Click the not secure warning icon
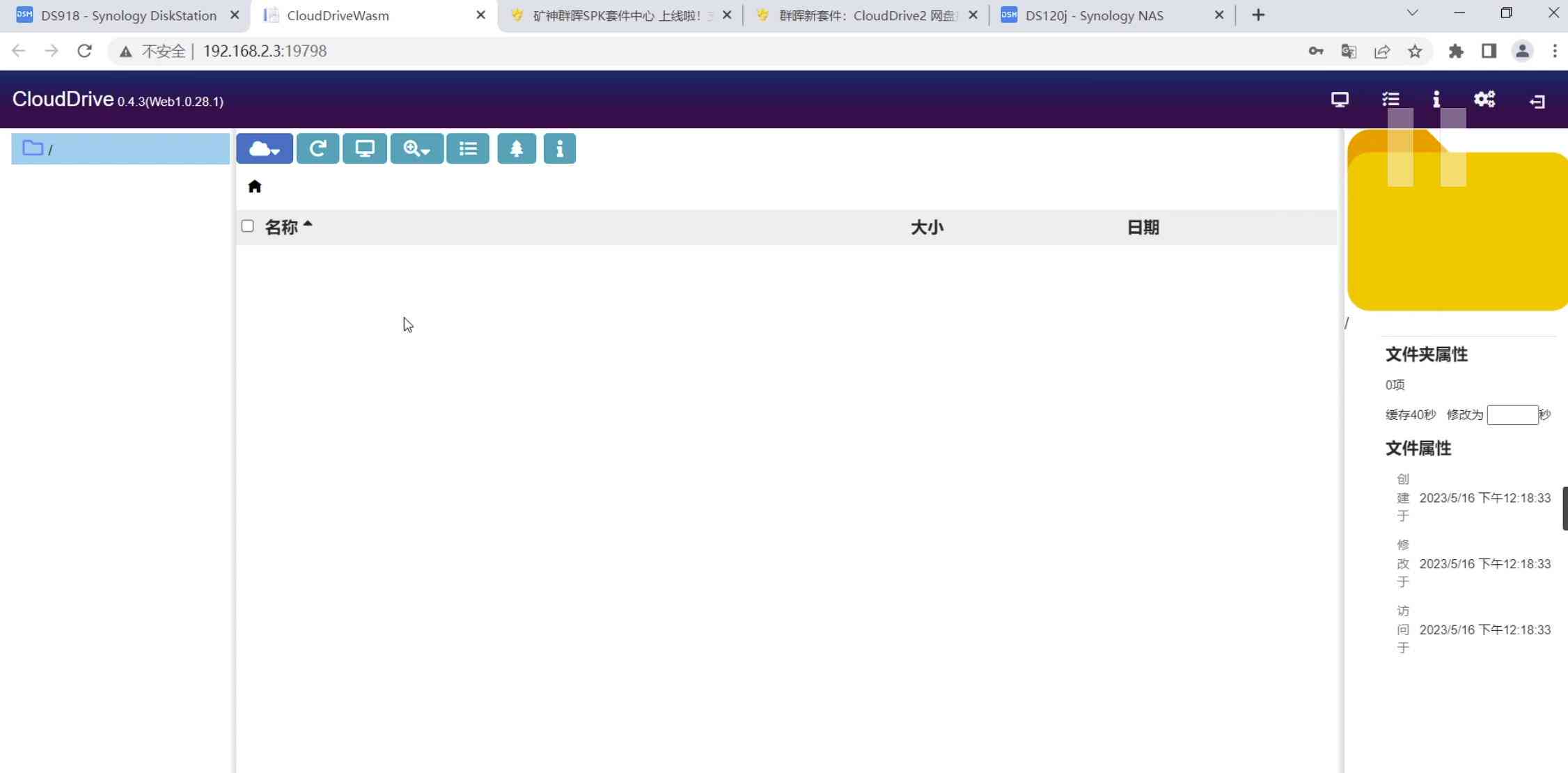The width and height of the screenshot is (1568, 773). coord(125,51)
